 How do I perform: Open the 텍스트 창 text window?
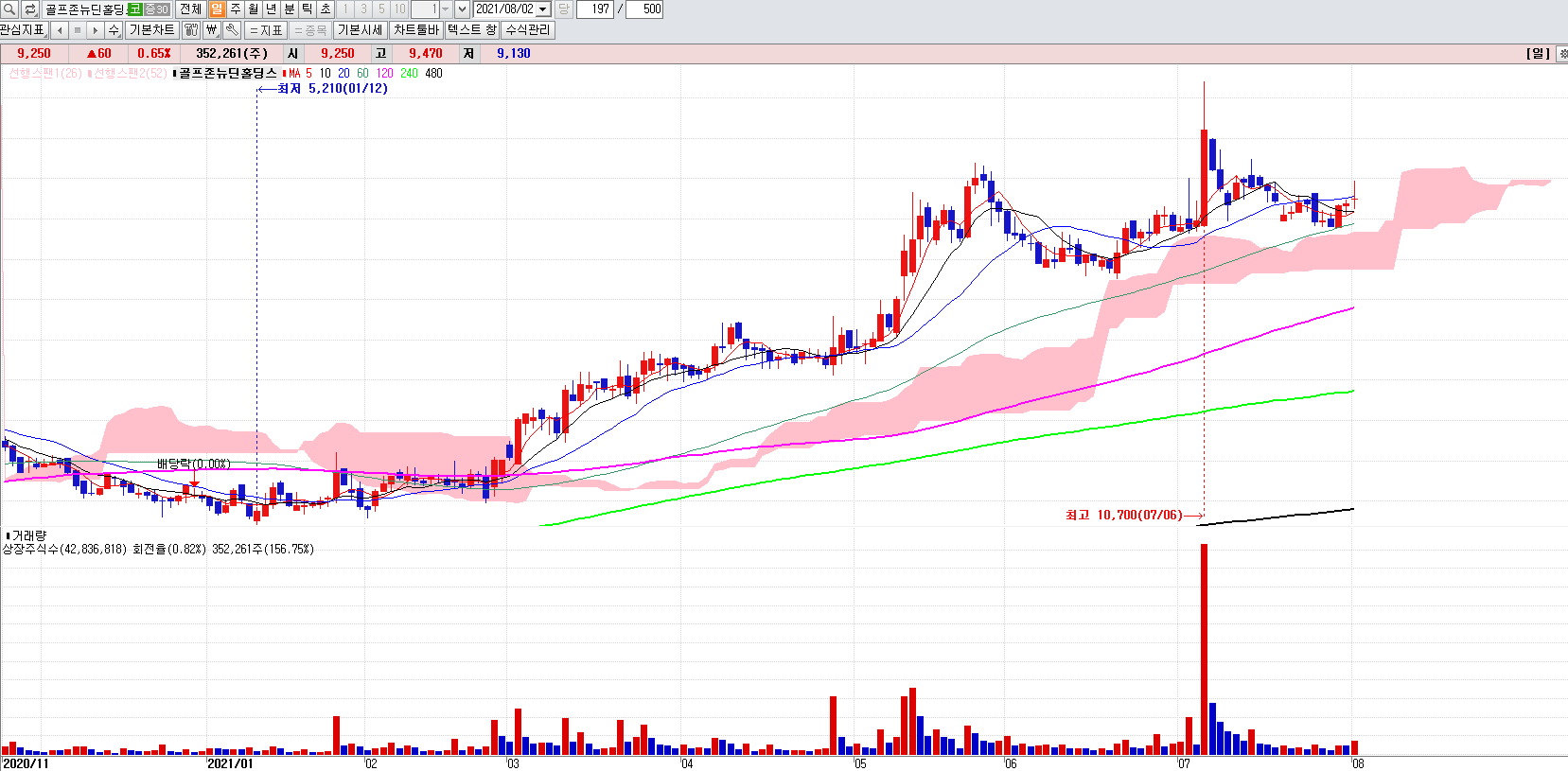pyautogui.click(x=472, y=30)
